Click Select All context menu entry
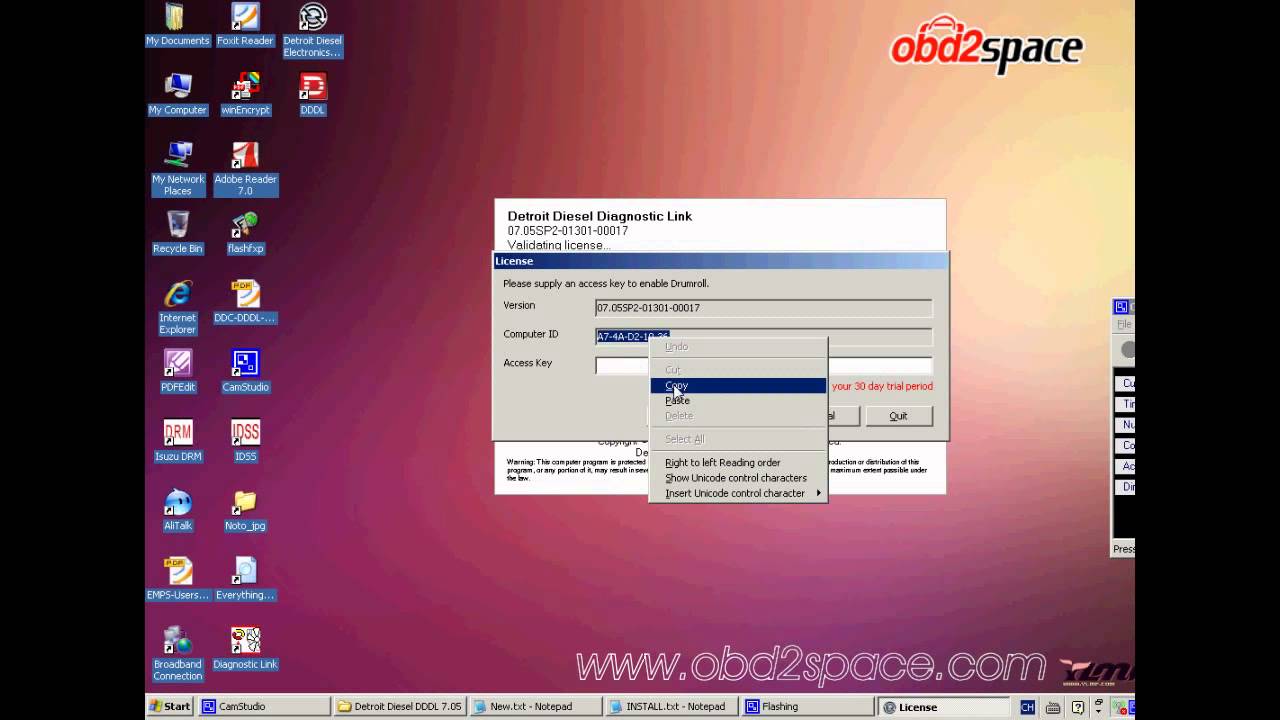Image resolution: width=1280 pixels, height=720 pixels. click(x=738, y=439)
